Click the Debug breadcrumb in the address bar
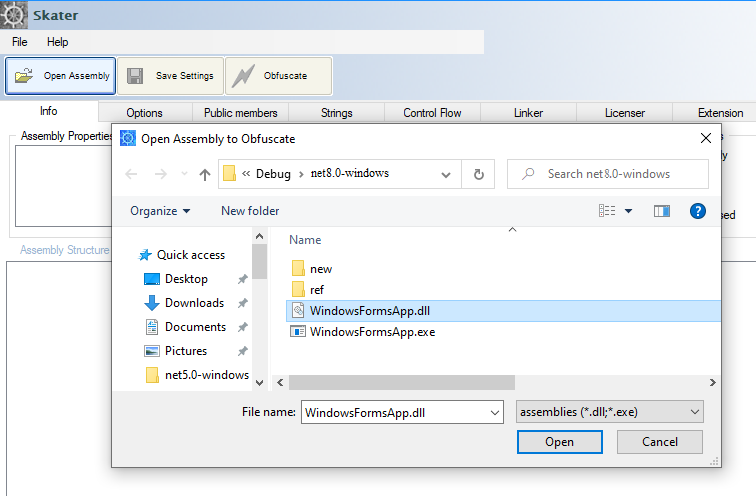756x496 pixels. point(273,174)
